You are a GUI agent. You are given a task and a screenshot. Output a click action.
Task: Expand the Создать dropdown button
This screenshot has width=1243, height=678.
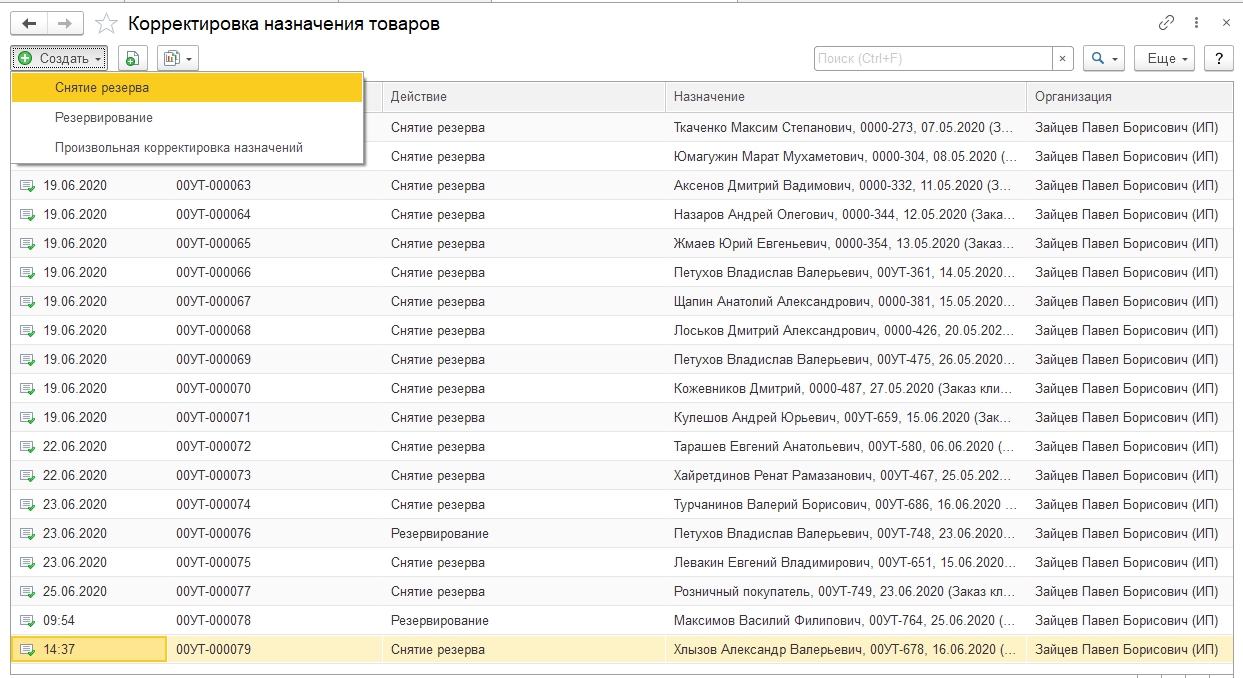pos(60,59)
